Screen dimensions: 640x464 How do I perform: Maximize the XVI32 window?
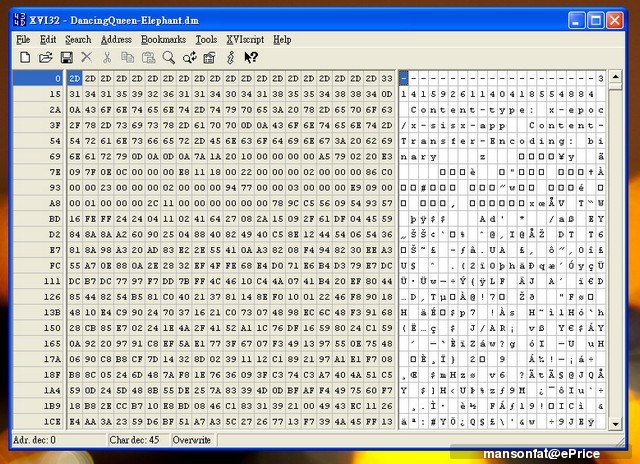596,20
